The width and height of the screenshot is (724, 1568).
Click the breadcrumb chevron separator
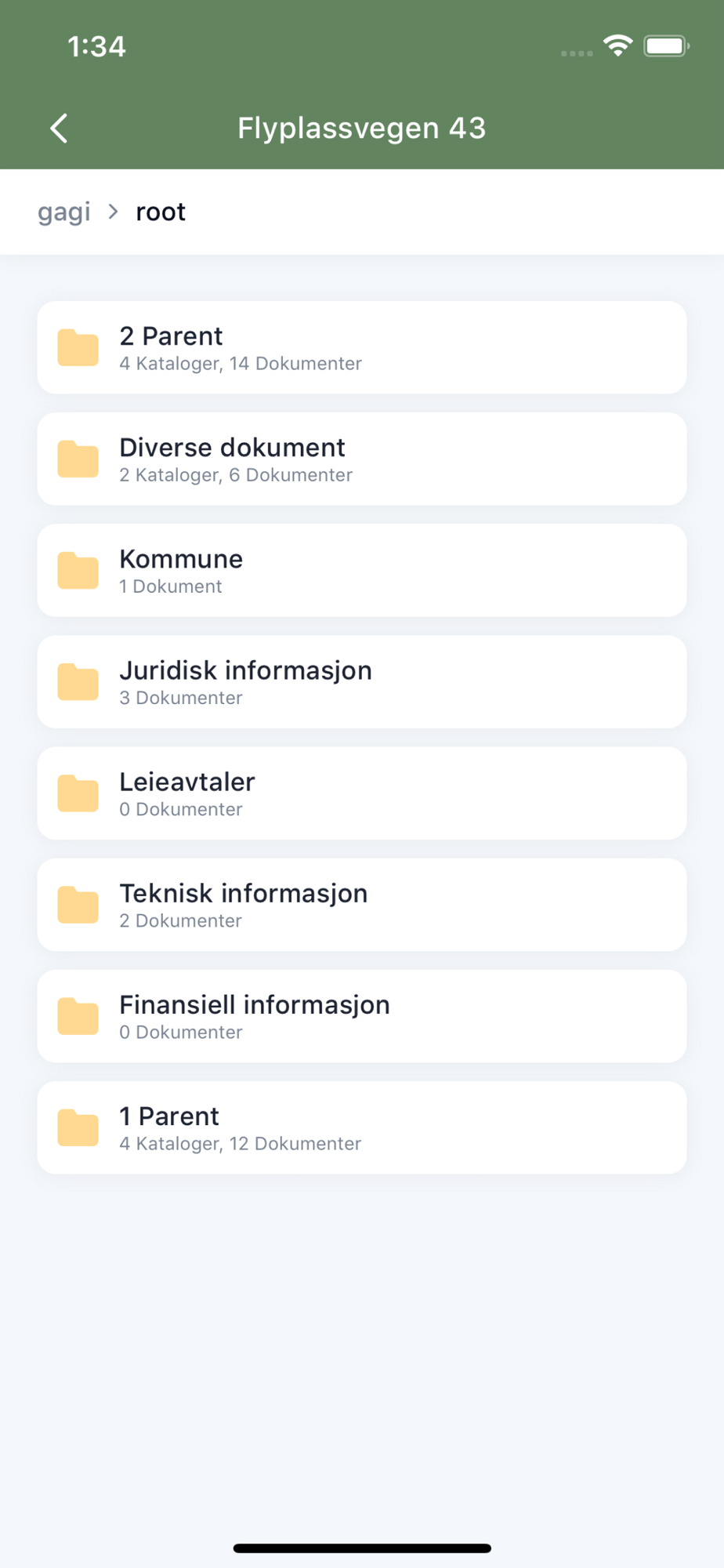[x=114, y=212]
